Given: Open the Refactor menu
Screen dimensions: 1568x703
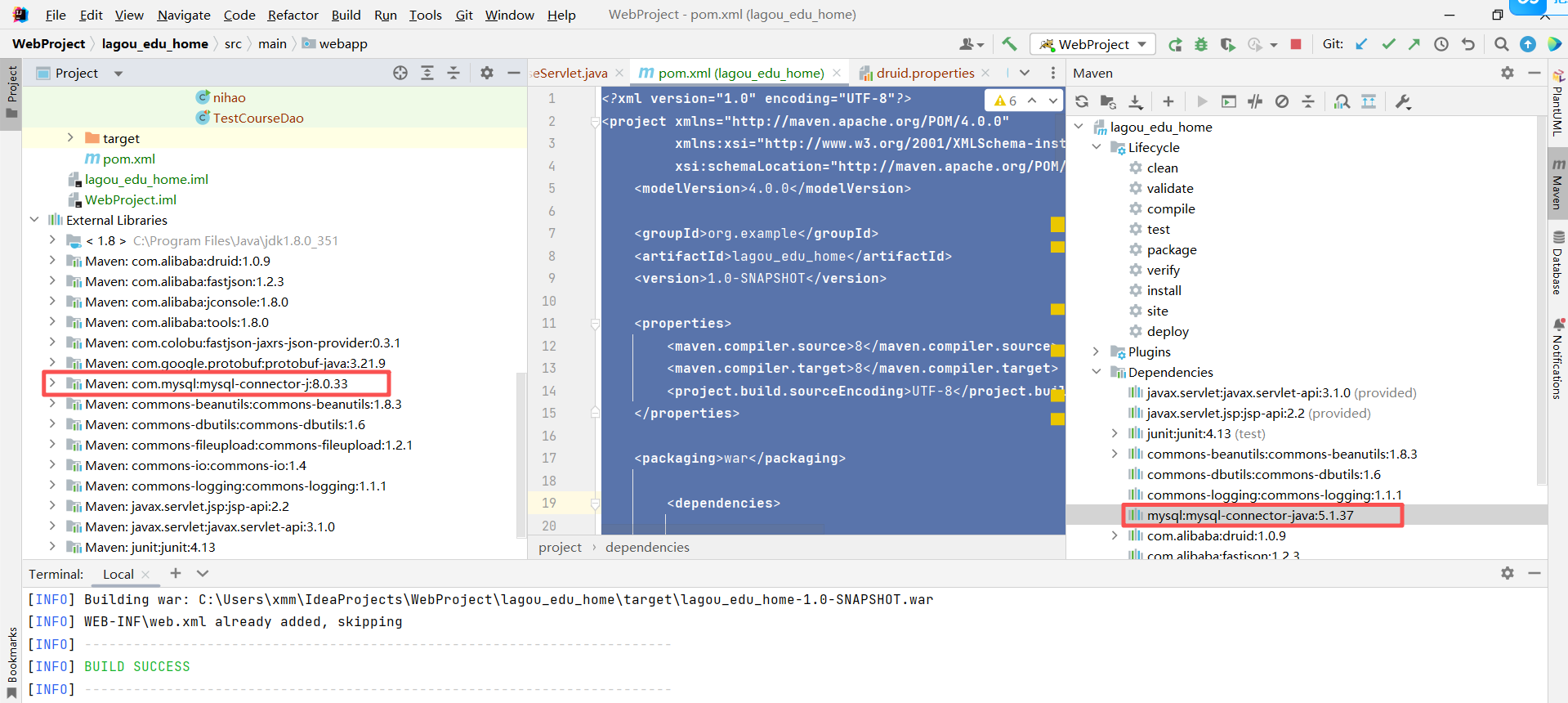Looking at the screenshot, I should 293,15.
